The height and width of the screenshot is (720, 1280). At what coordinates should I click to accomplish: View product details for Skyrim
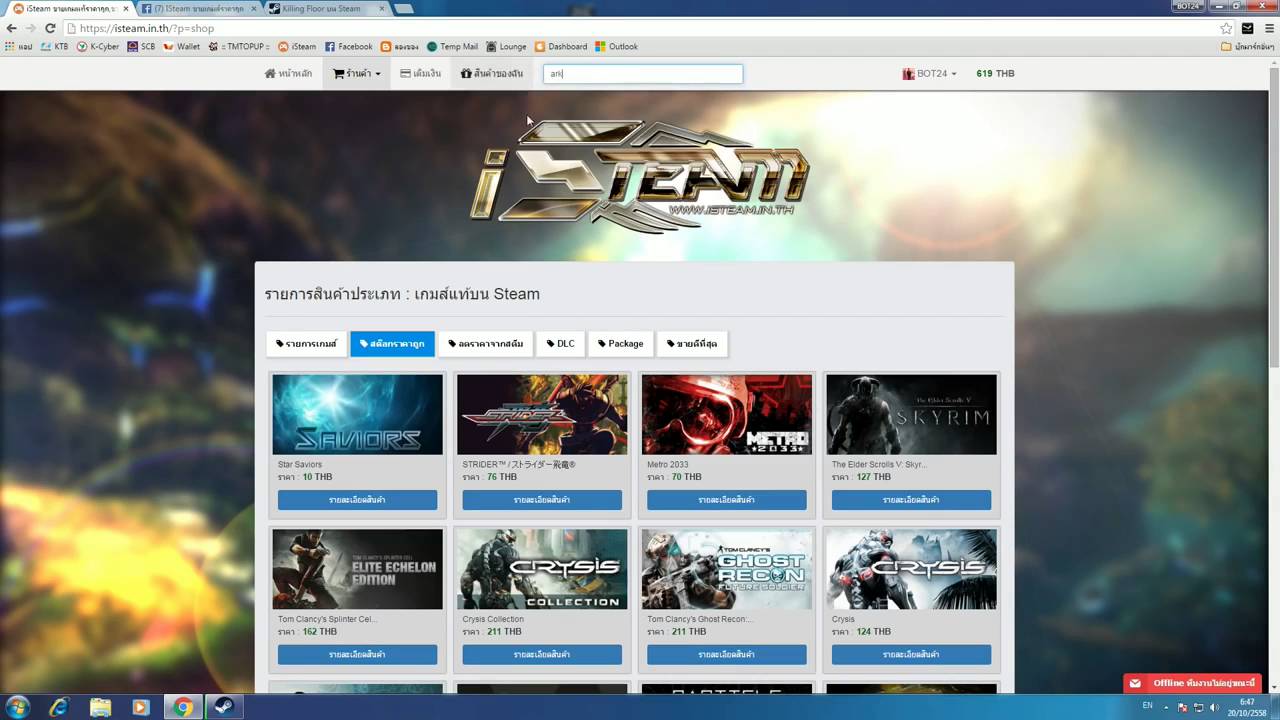(911, 500)
